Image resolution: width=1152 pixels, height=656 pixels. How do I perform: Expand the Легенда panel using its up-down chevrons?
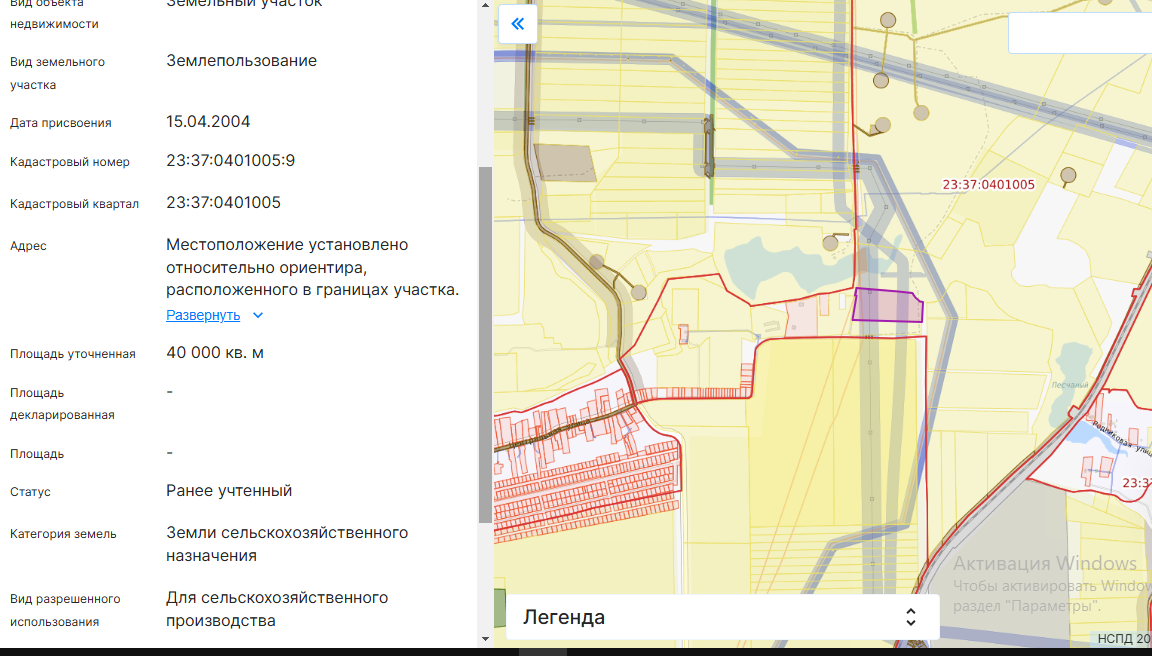(x=910, y=617)
